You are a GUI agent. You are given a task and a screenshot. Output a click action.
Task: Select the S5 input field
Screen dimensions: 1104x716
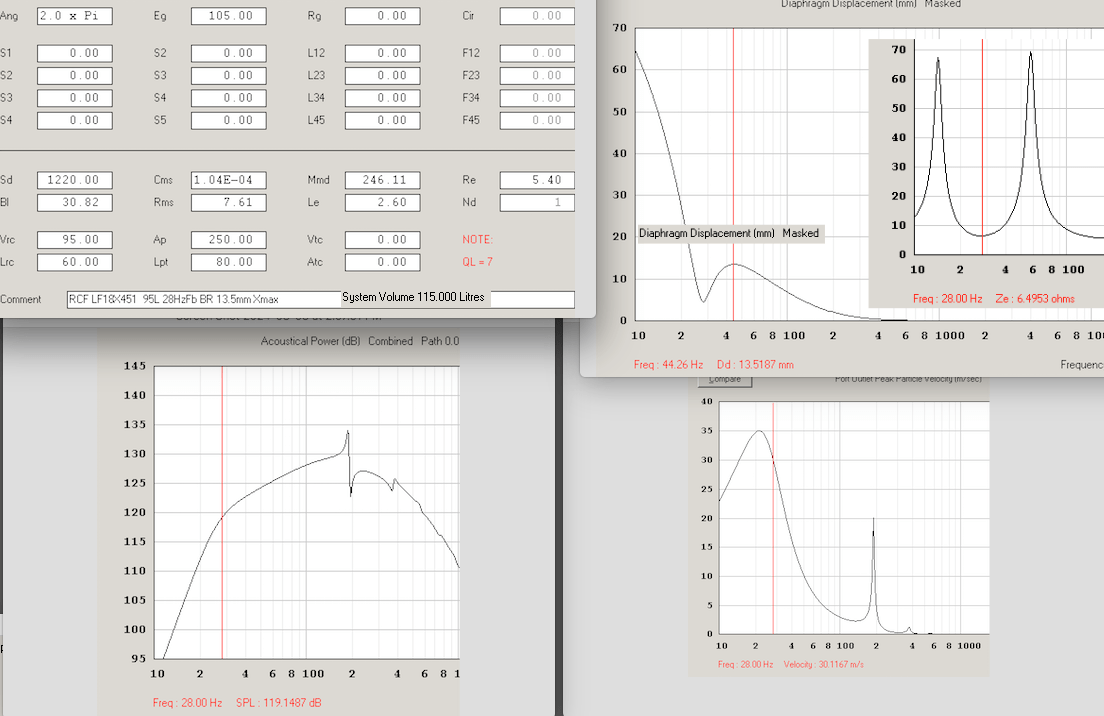coord(229,120)
